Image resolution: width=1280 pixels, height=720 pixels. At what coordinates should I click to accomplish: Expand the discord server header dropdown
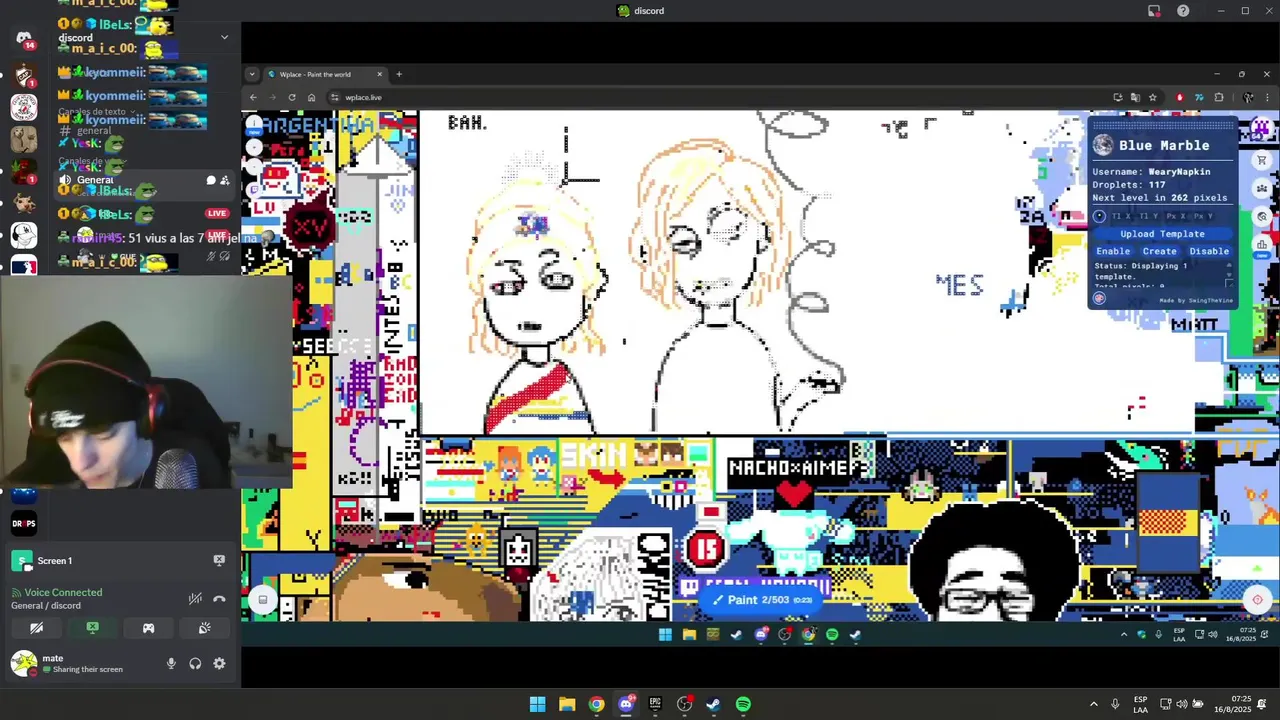point(224,37)
